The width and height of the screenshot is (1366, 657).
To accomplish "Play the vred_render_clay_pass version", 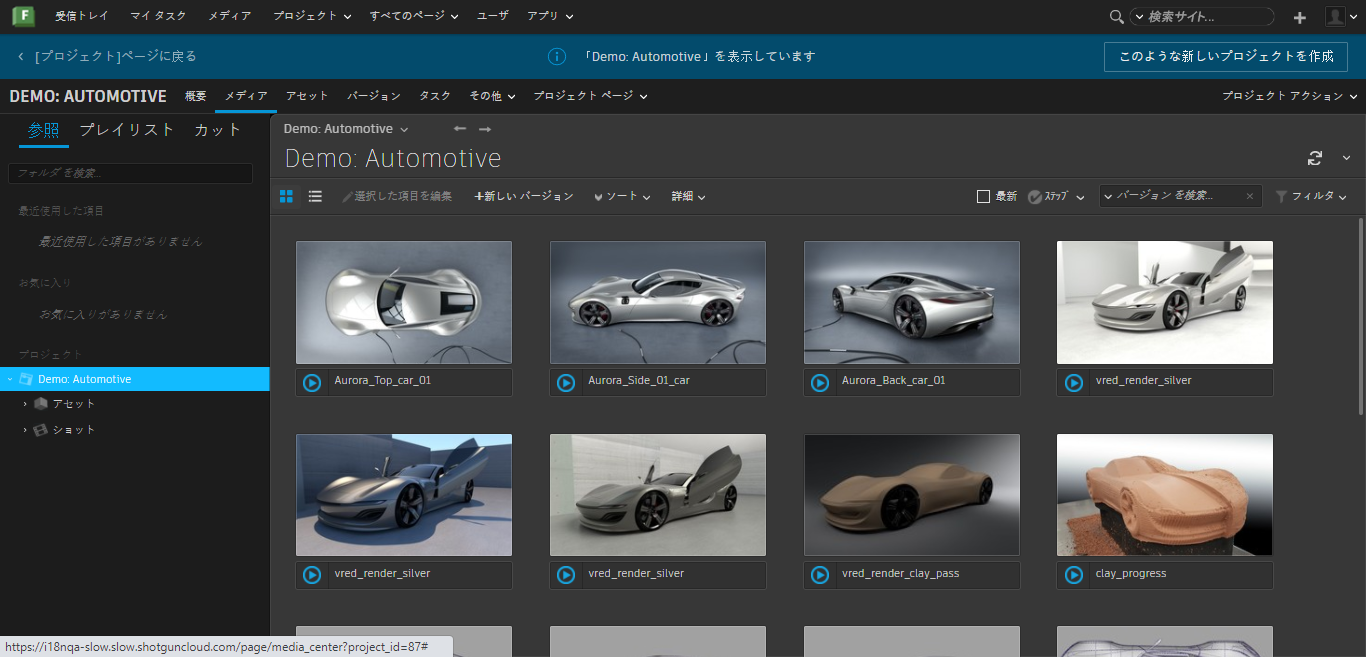I will 820,575.
